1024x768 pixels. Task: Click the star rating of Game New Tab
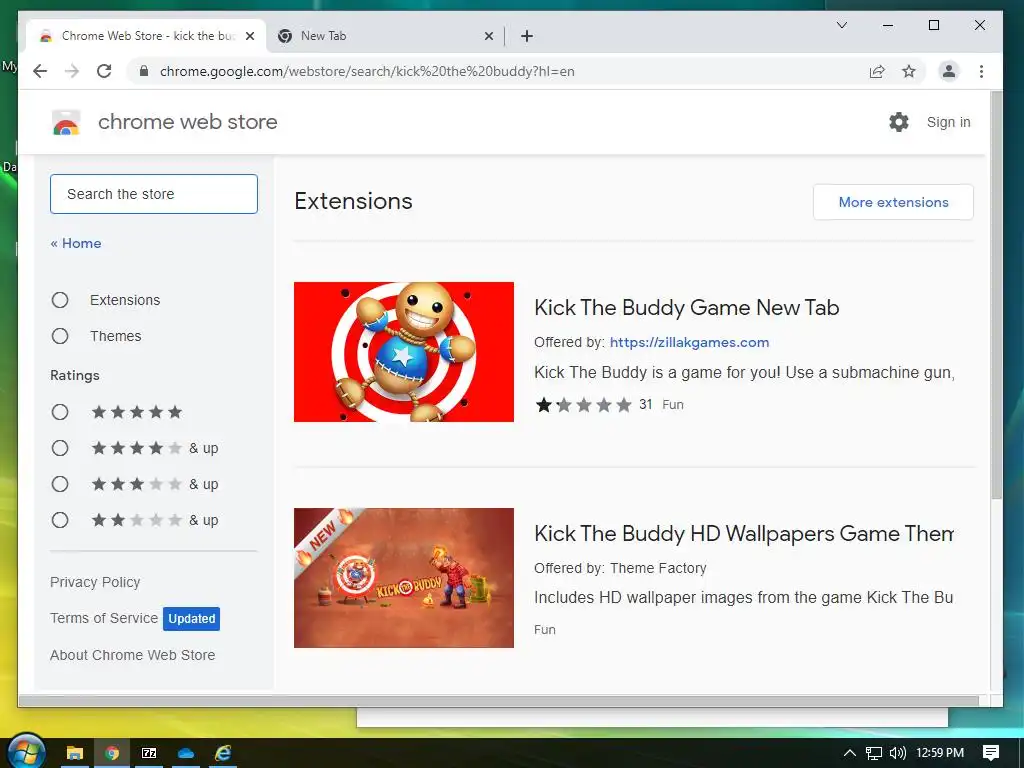[x=583, y=405]
